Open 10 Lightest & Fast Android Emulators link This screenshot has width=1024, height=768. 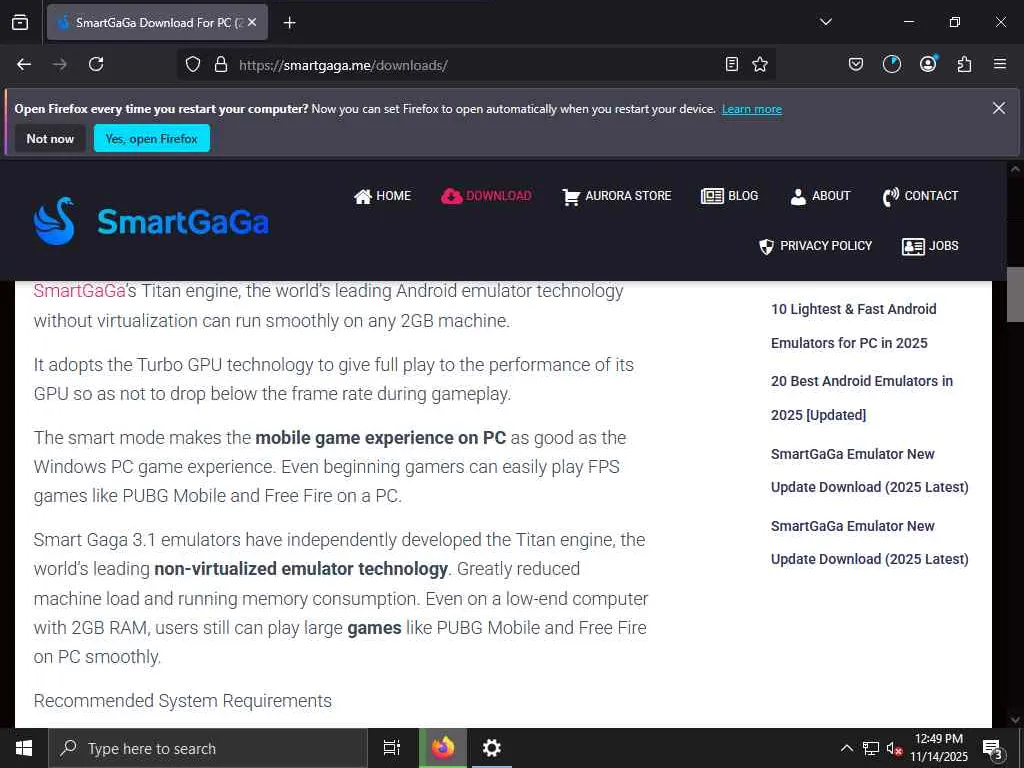(854, 326)
